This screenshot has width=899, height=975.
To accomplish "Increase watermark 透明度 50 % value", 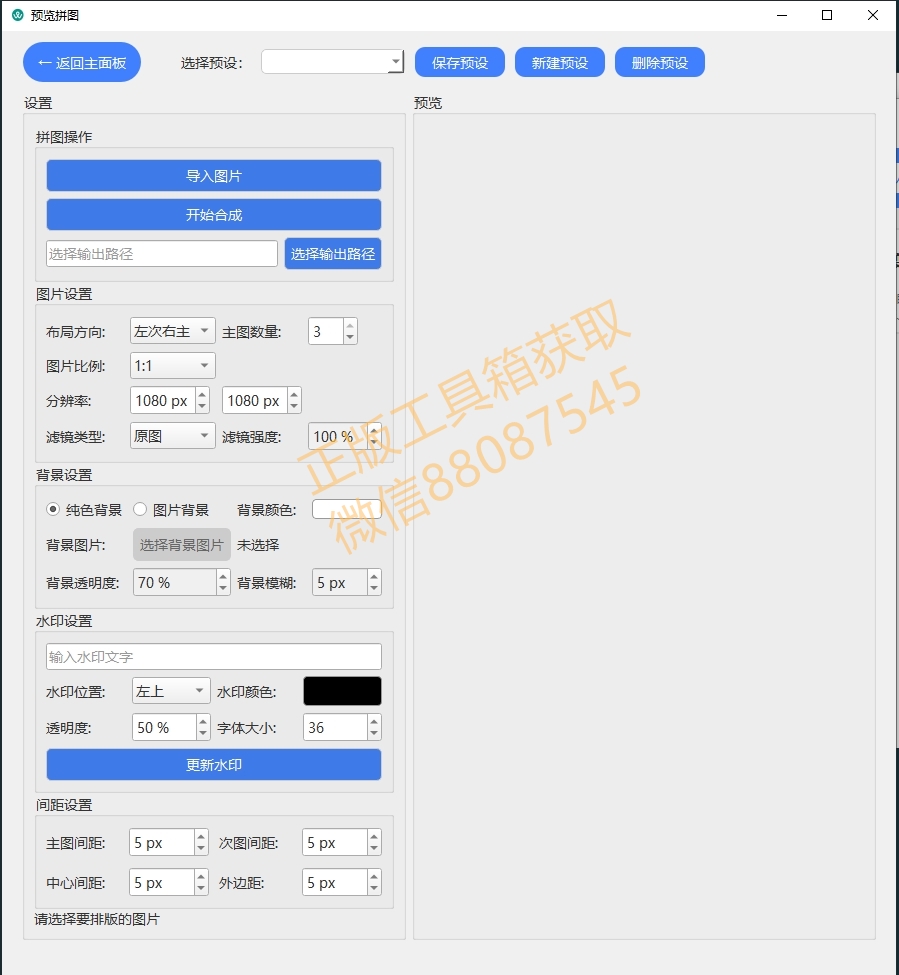I will pyautogui.click(x=203, y=721).
